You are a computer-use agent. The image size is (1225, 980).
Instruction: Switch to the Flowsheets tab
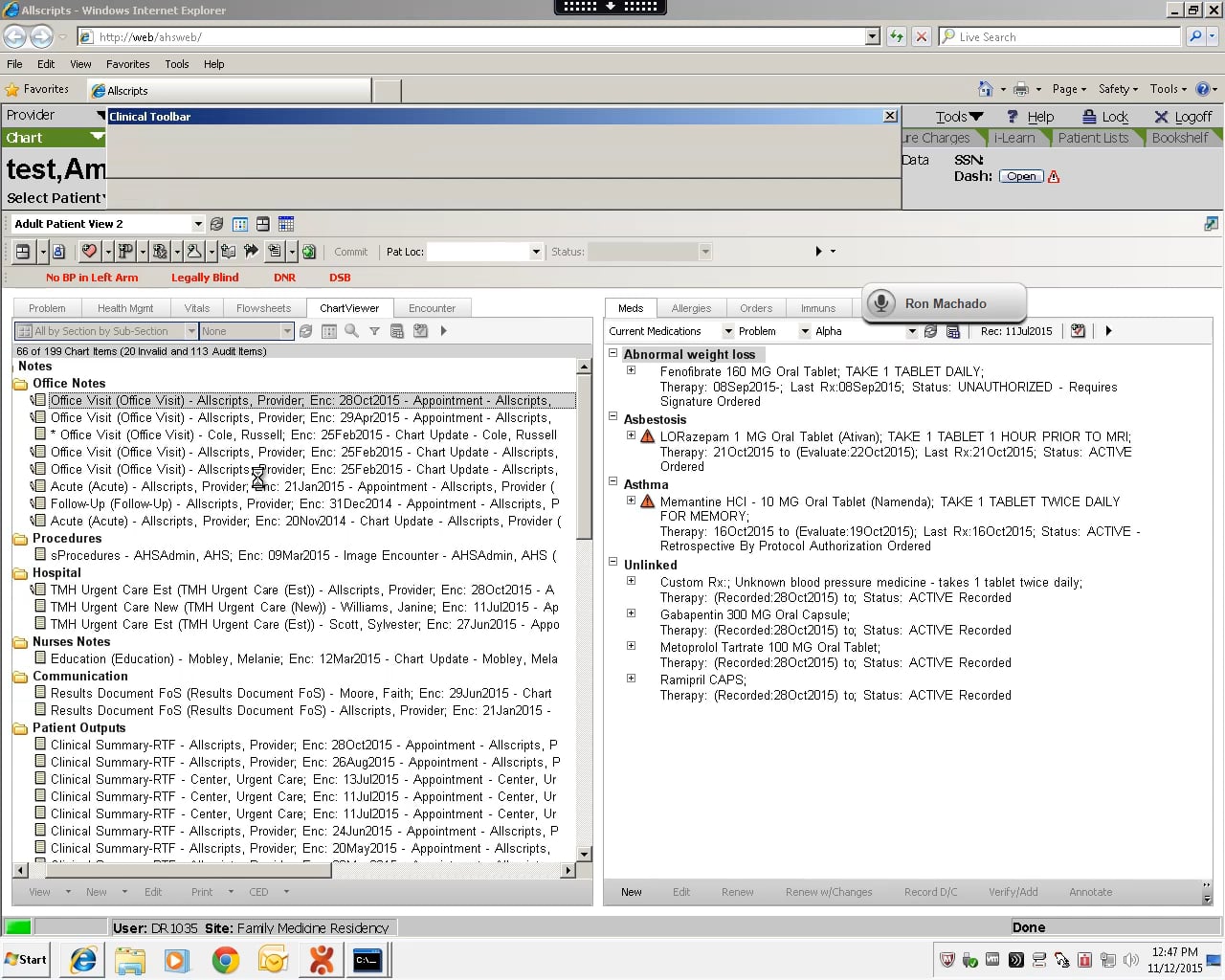pyautogui.click(x=264, y=308)
